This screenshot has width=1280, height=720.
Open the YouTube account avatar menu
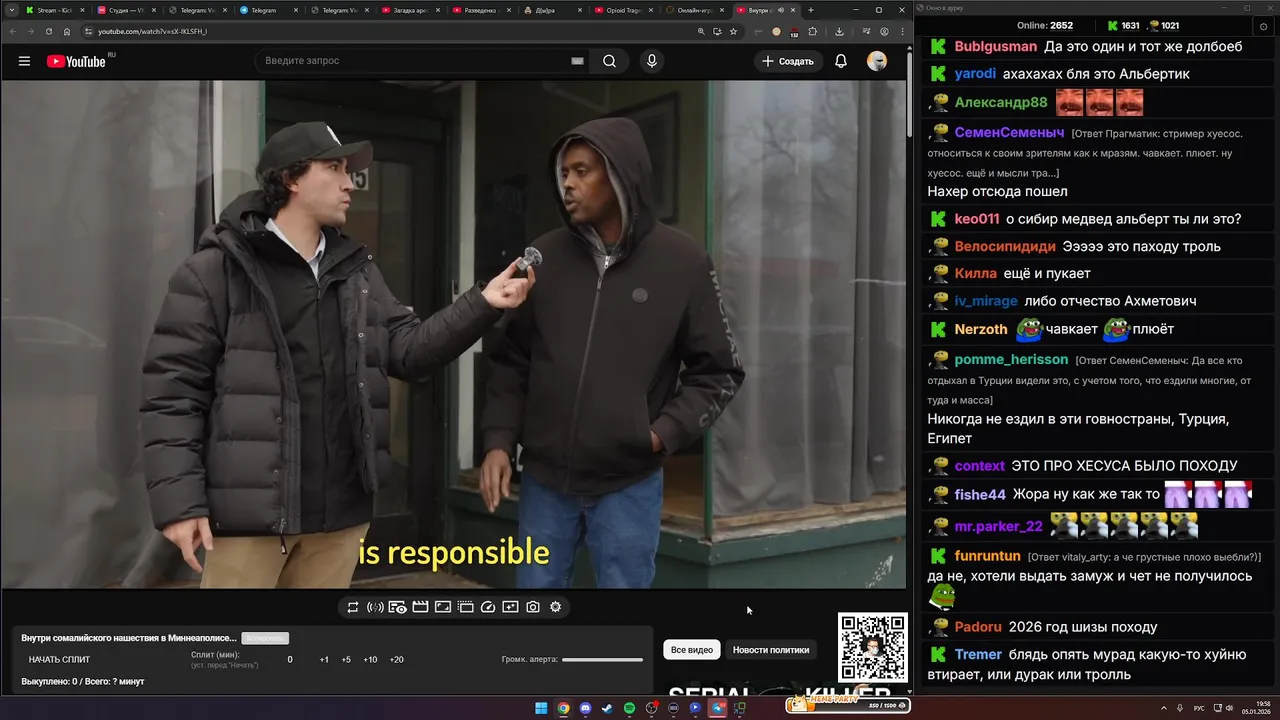tap(877, 61)
